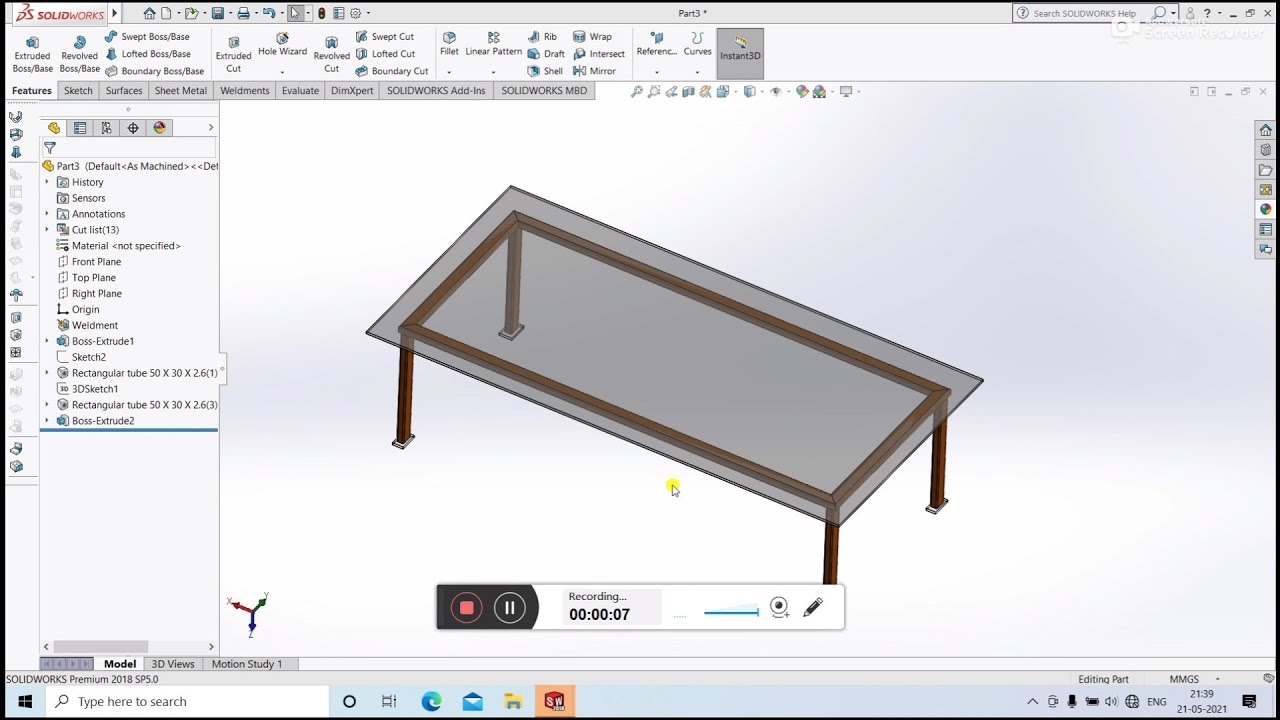This screenshot has height=720, width=1280.
Task: Select the Revolved Boss/Base tool
Action: pyautogui.click(x=79, y=54)
